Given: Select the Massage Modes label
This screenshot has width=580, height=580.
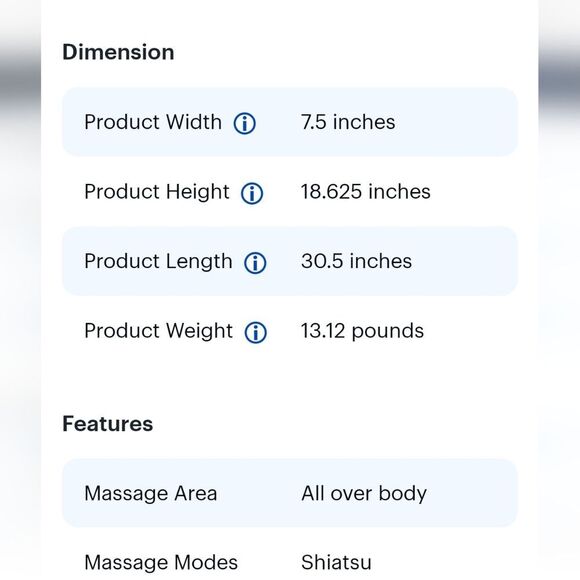Looking at the screenshot, I should pos(161,563).
